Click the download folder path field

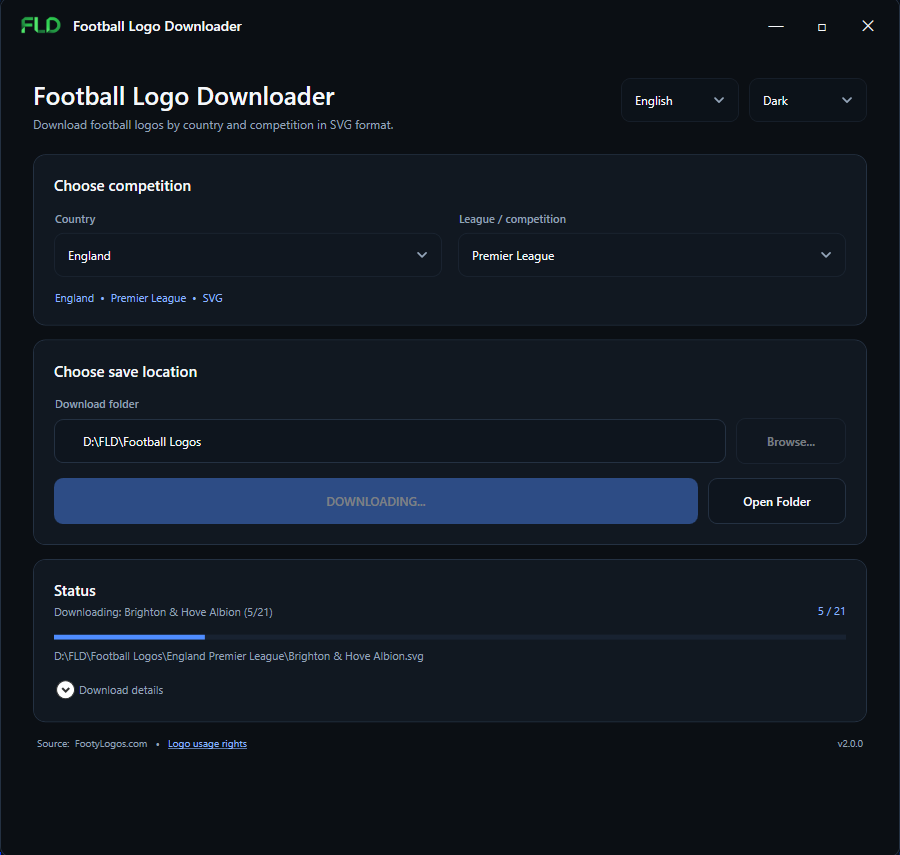[x=390, y=441]
